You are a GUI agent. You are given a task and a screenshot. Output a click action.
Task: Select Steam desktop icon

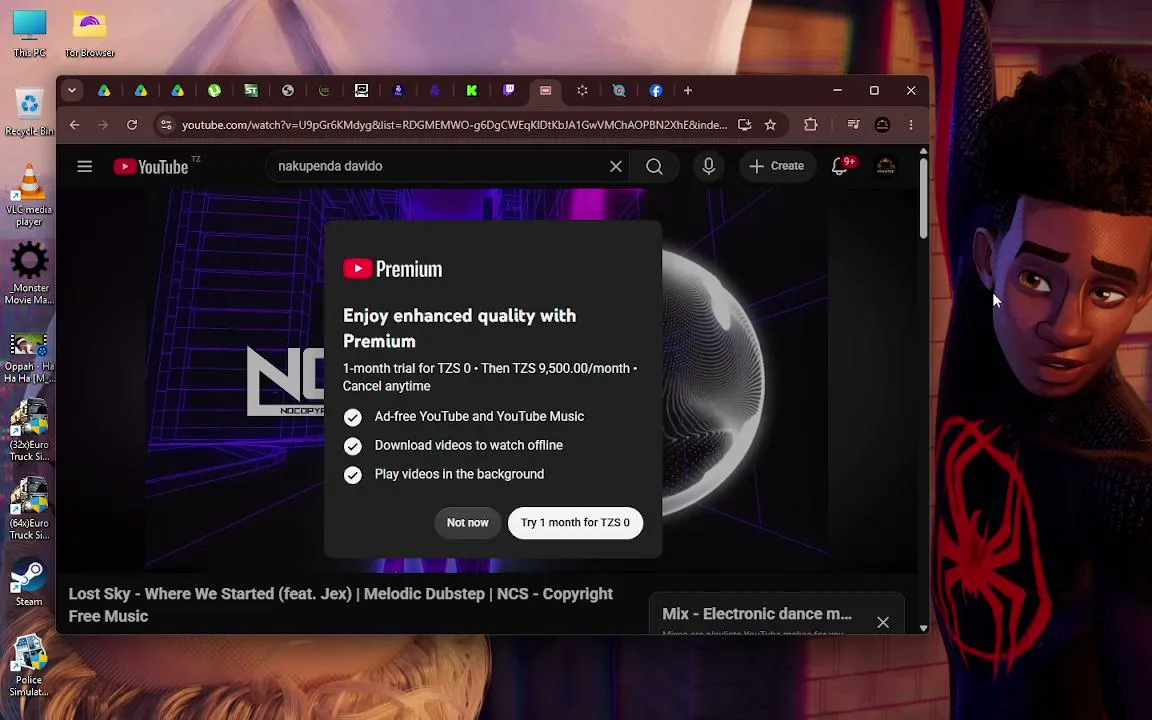29,582
